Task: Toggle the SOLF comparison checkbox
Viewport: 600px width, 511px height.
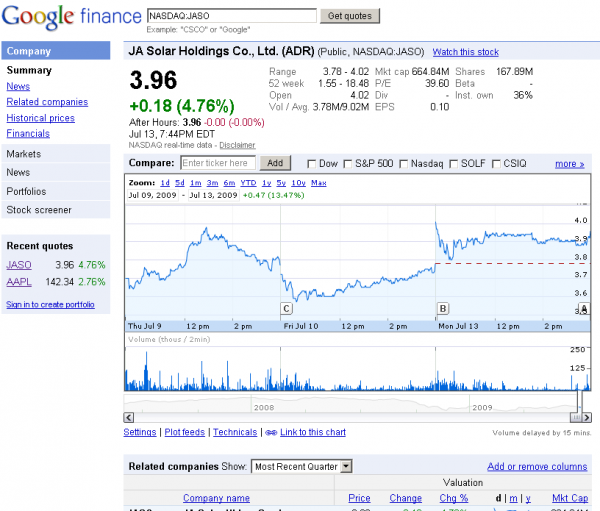Action: pos(453,164)
